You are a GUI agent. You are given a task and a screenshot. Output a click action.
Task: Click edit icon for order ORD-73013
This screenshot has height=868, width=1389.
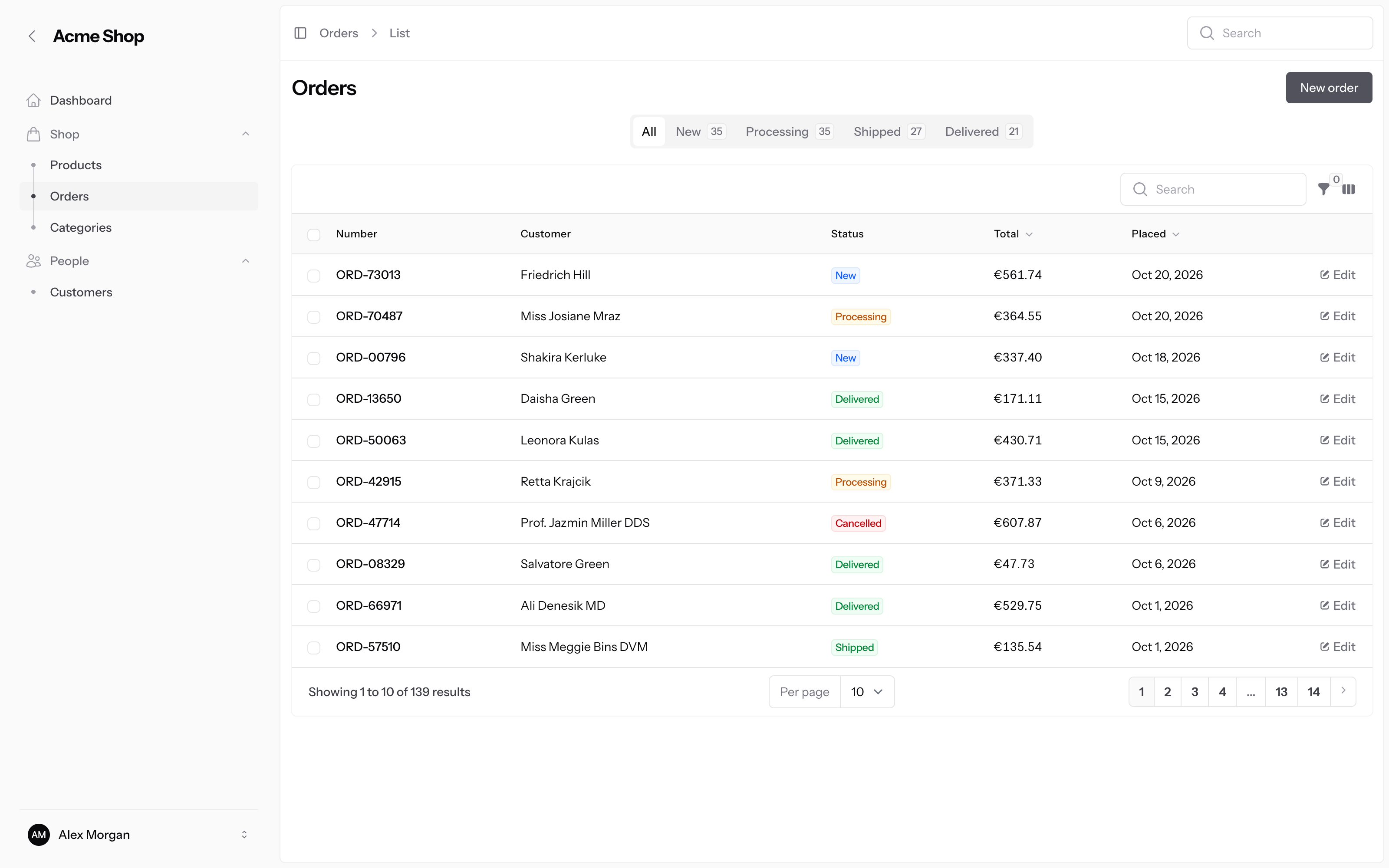[x=1325, y=275]
